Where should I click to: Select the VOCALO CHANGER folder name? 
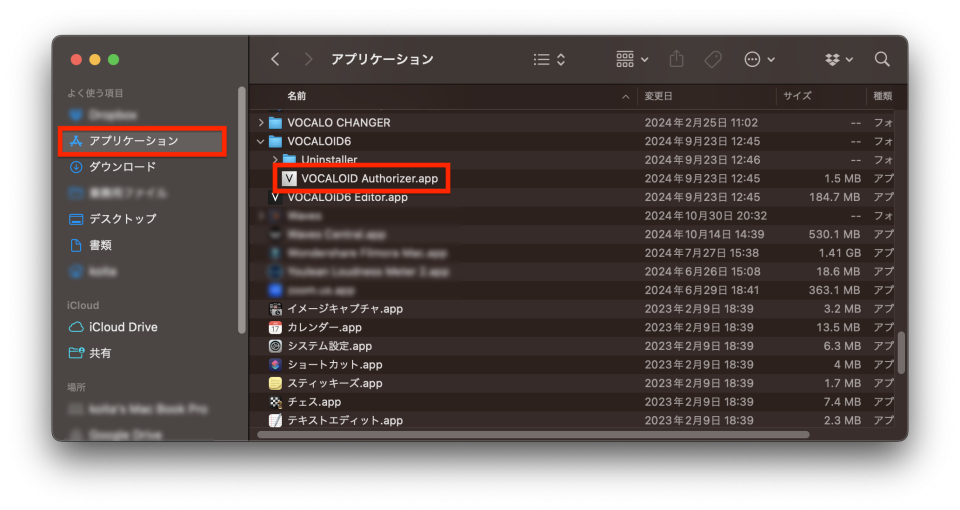(339, 122)
